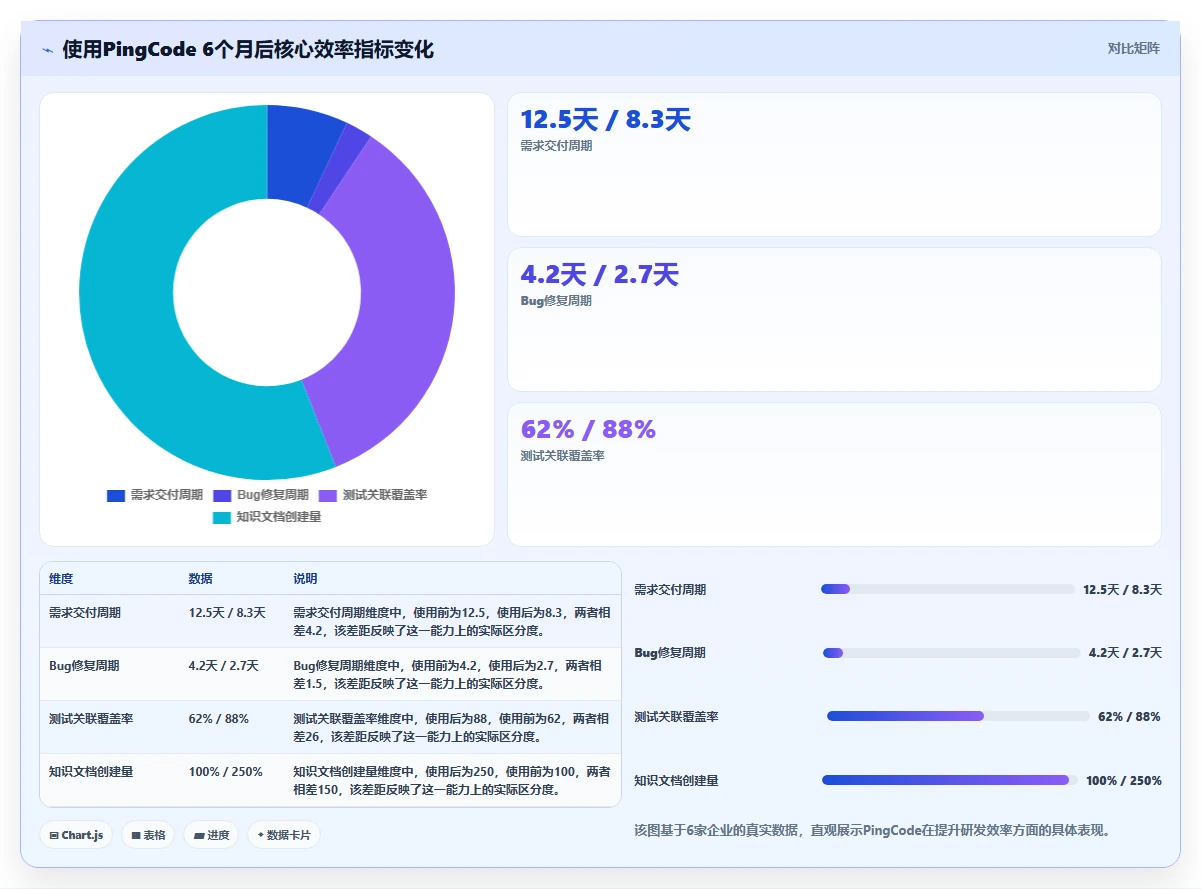The image size is (1201, 889).
Task: Click the 需求交付周期 progress bar
Action: (948, 589)
